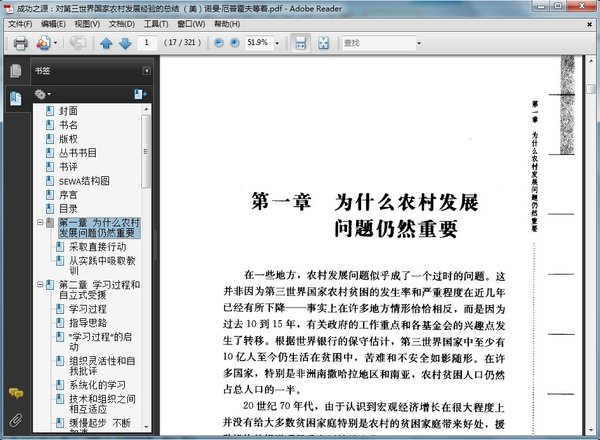Go to next page with down arrow
The image size is (600, 440).
click(125, 43)
